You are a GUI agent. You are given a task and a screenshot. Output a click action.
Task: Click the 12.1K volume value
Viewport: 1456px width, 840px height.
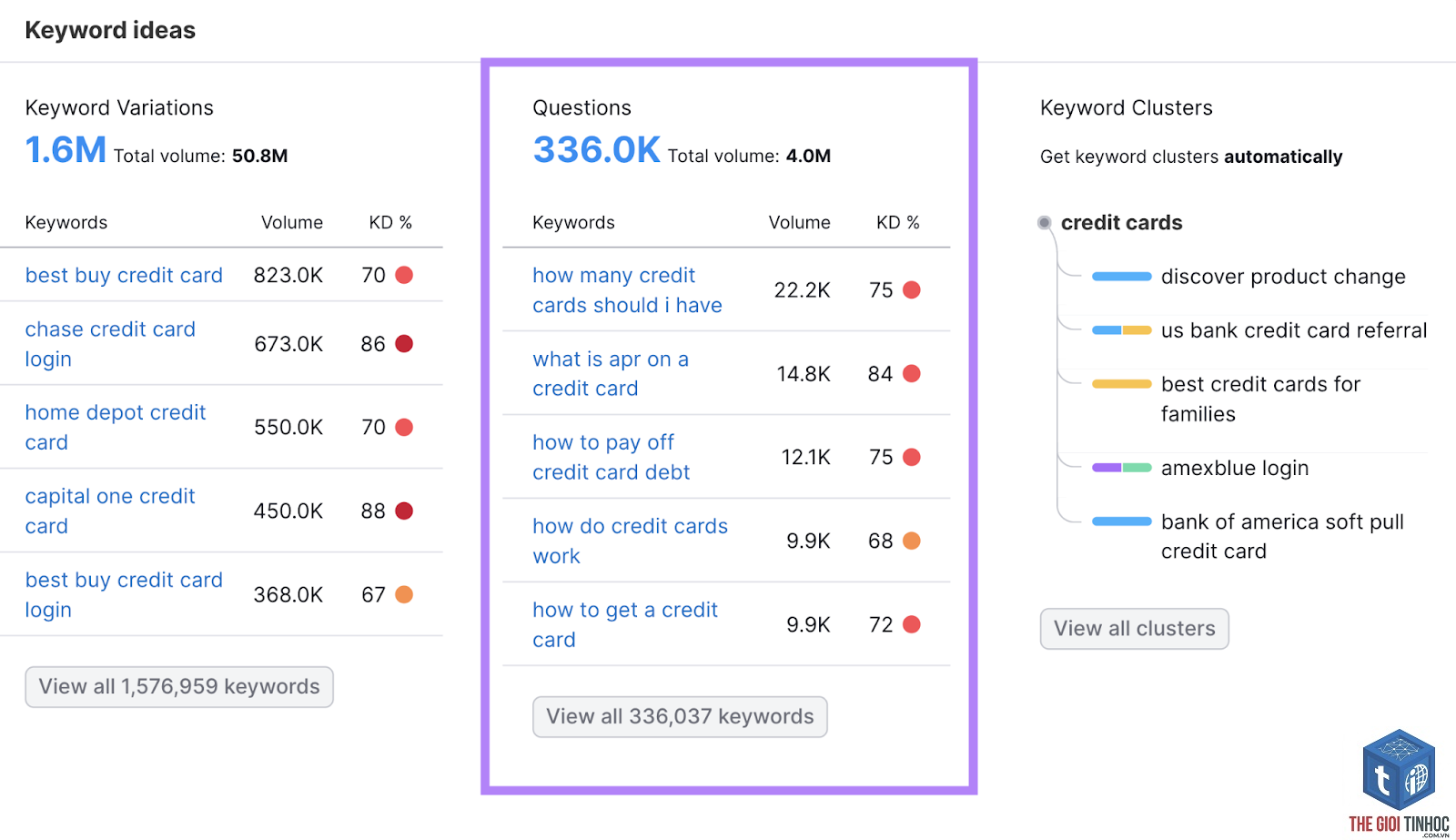tap(806, 457)
